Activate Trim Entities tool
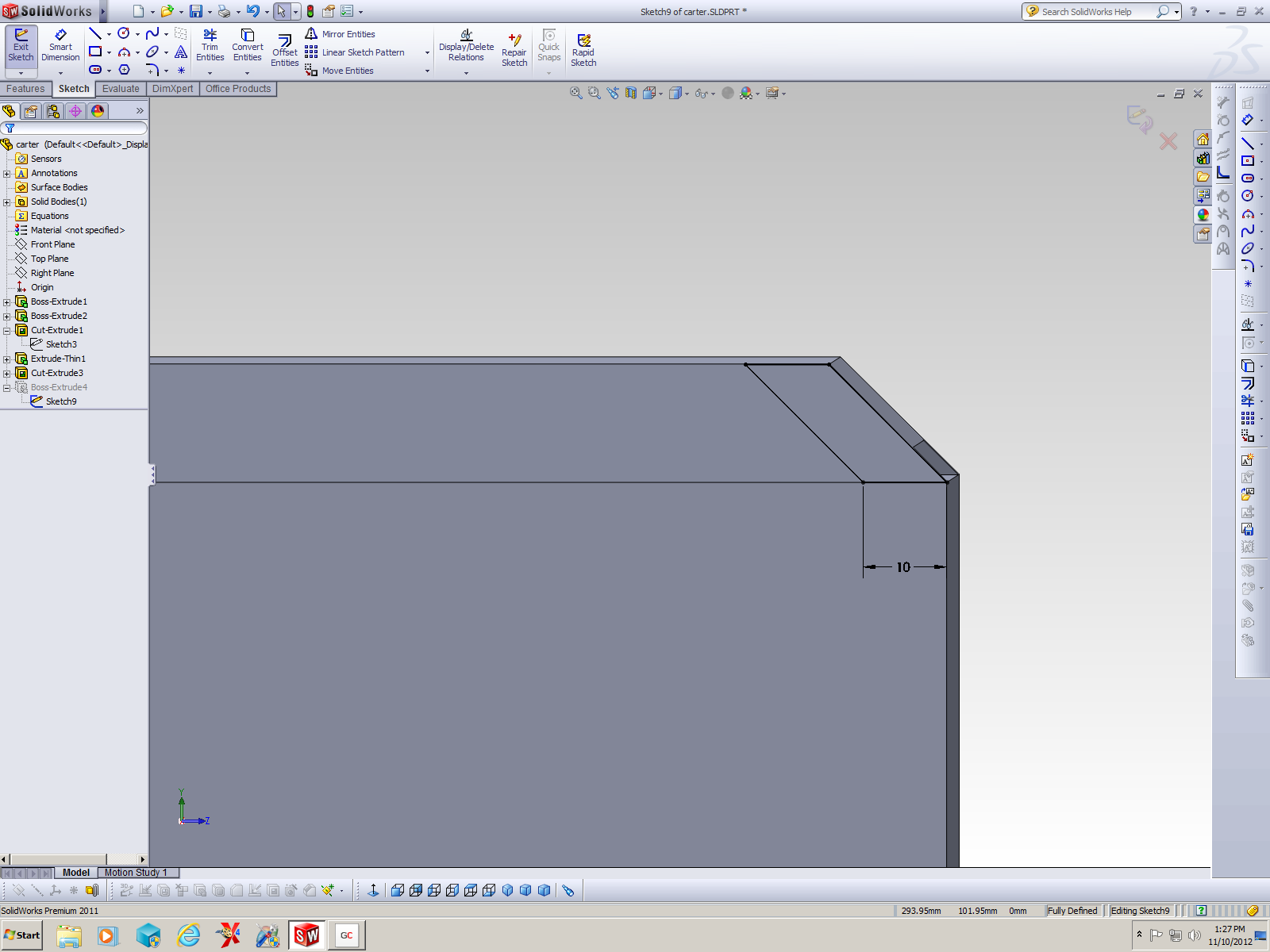1270x952 pixels. point(210,45)
